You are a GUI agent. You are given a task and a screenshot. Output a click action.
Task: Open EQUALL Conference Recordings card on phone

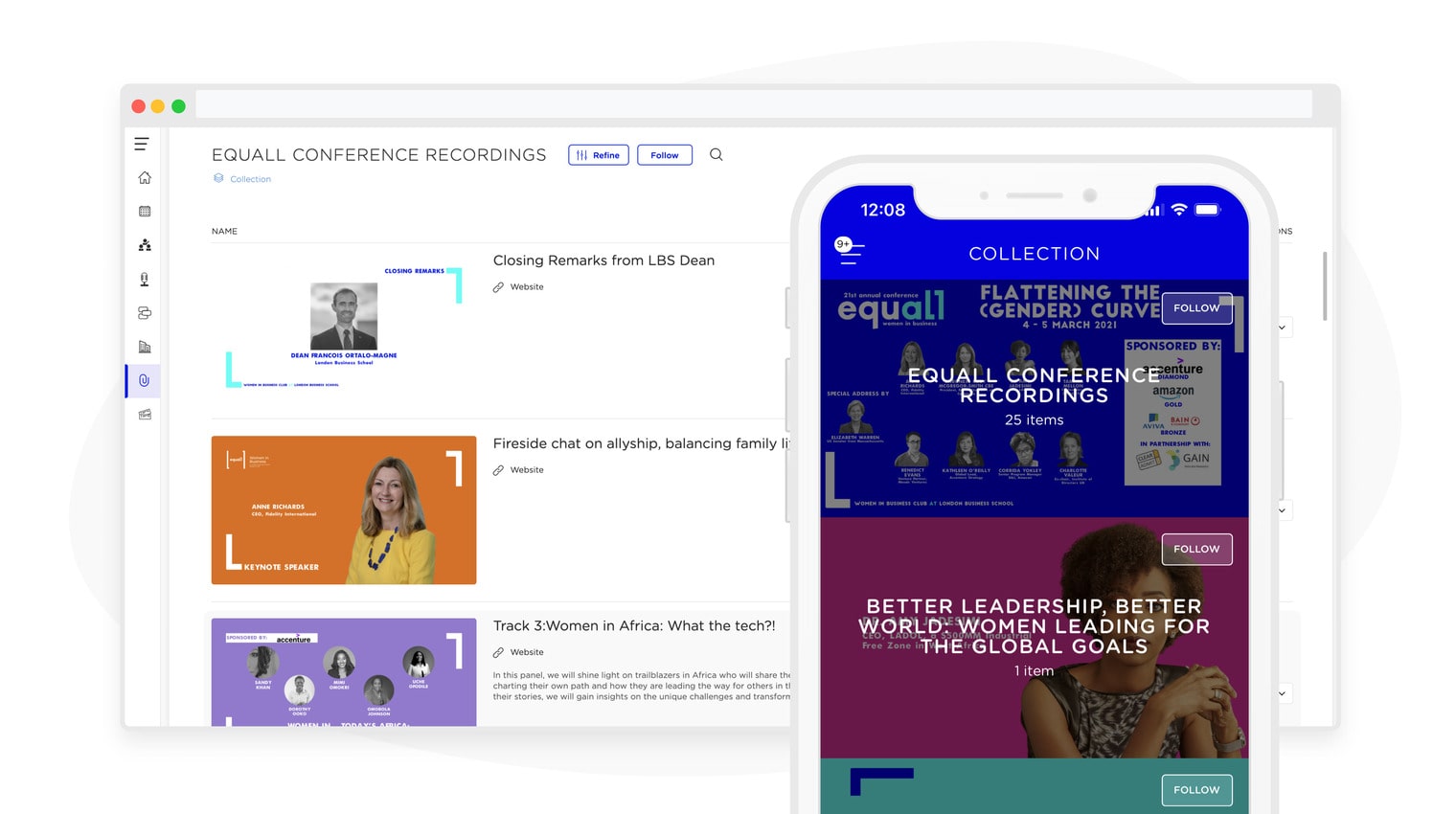pyautogui.click(x=1035, y=398)
